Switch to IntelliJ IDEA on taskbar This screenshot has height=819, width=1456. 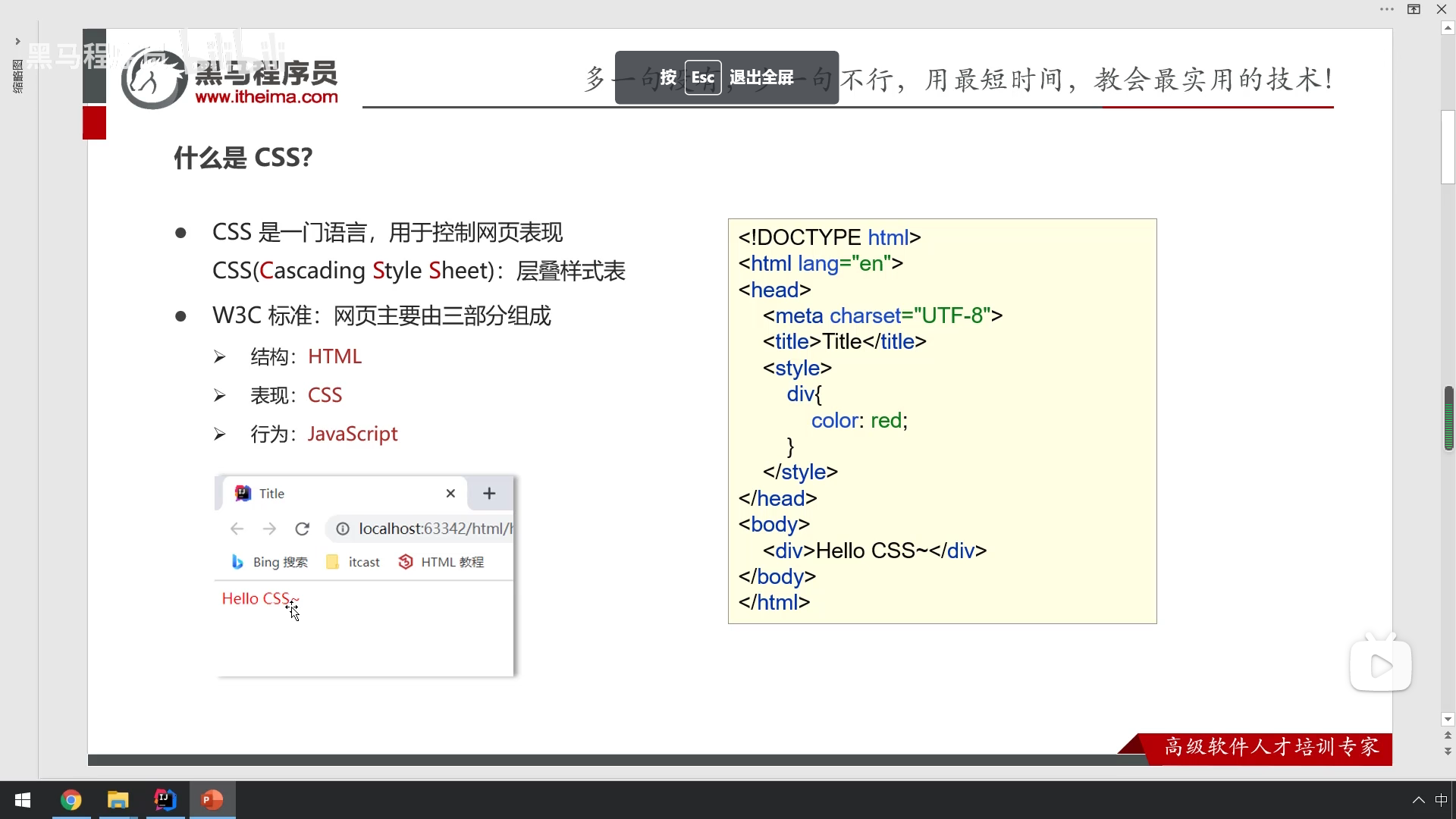click(165, 800)
